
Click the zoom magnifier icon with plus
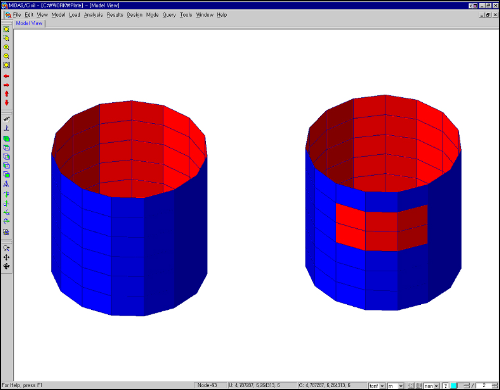(x=6, y=47)
